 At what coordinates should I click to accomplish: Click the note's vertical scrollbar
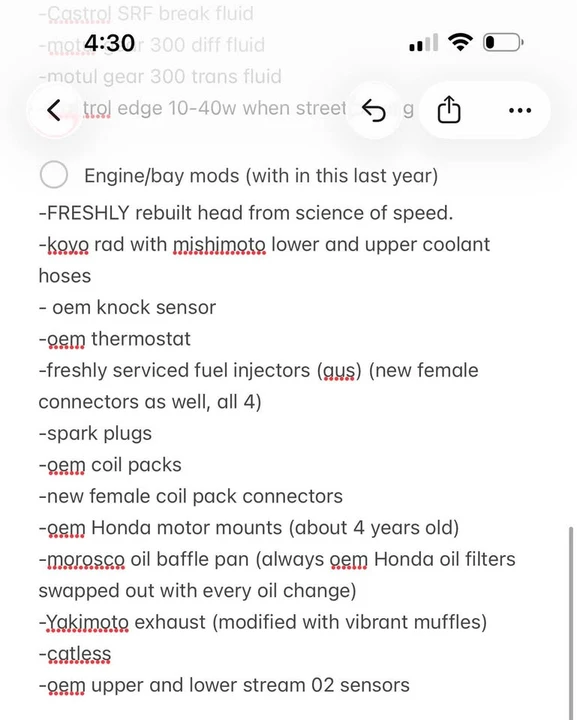(x=571, y=622)
